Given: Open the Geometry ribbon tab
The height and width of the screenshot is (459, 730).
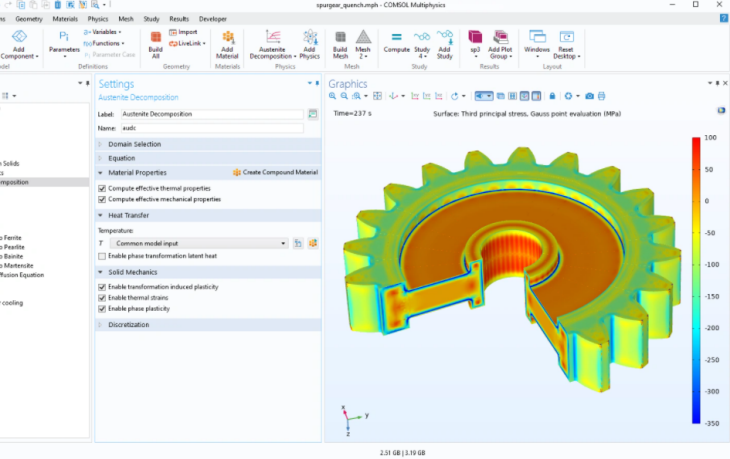Looking at the screenshot, I should (29, 19).
